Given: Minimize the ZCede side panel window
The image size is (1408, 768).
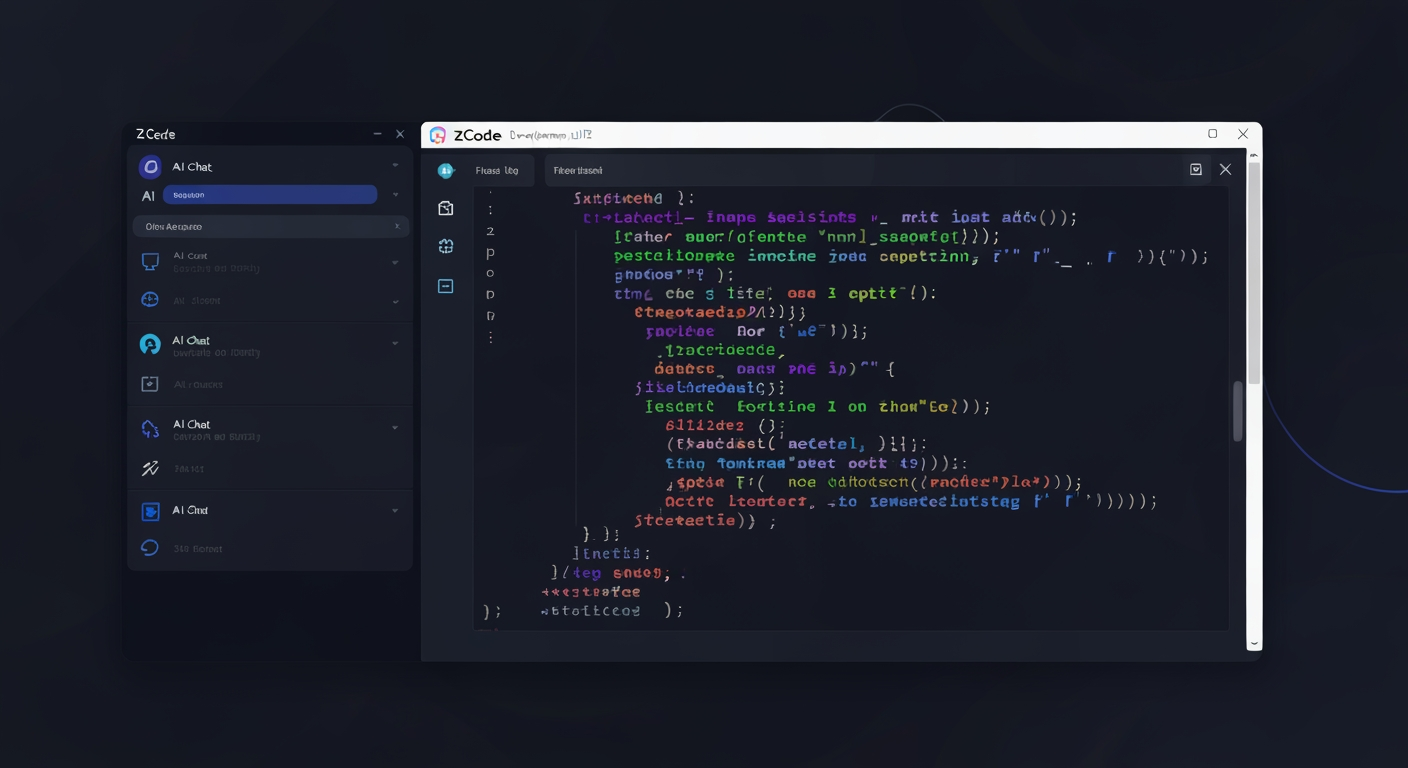Looking at the screenshot, I should click(x=377, y=134).
